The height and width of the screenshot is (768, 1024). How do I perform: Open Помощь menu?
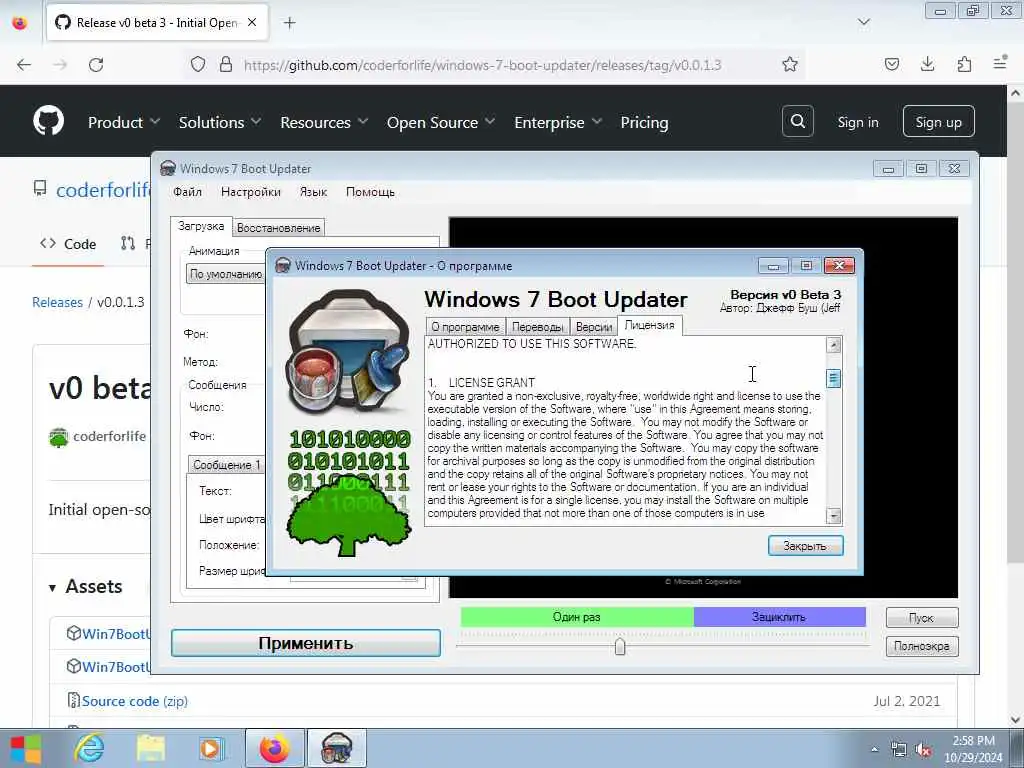pos(370,191)
